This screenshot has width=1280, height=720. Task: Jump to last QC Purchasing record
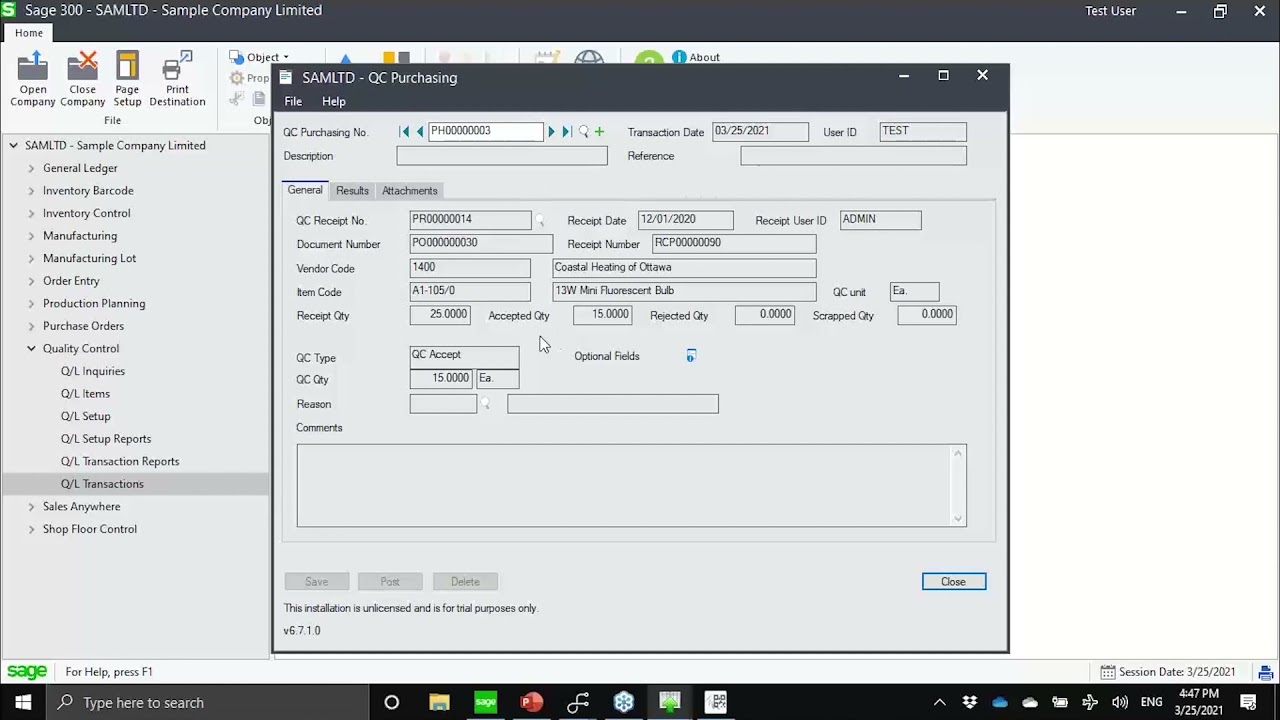(x=567, y=132)
